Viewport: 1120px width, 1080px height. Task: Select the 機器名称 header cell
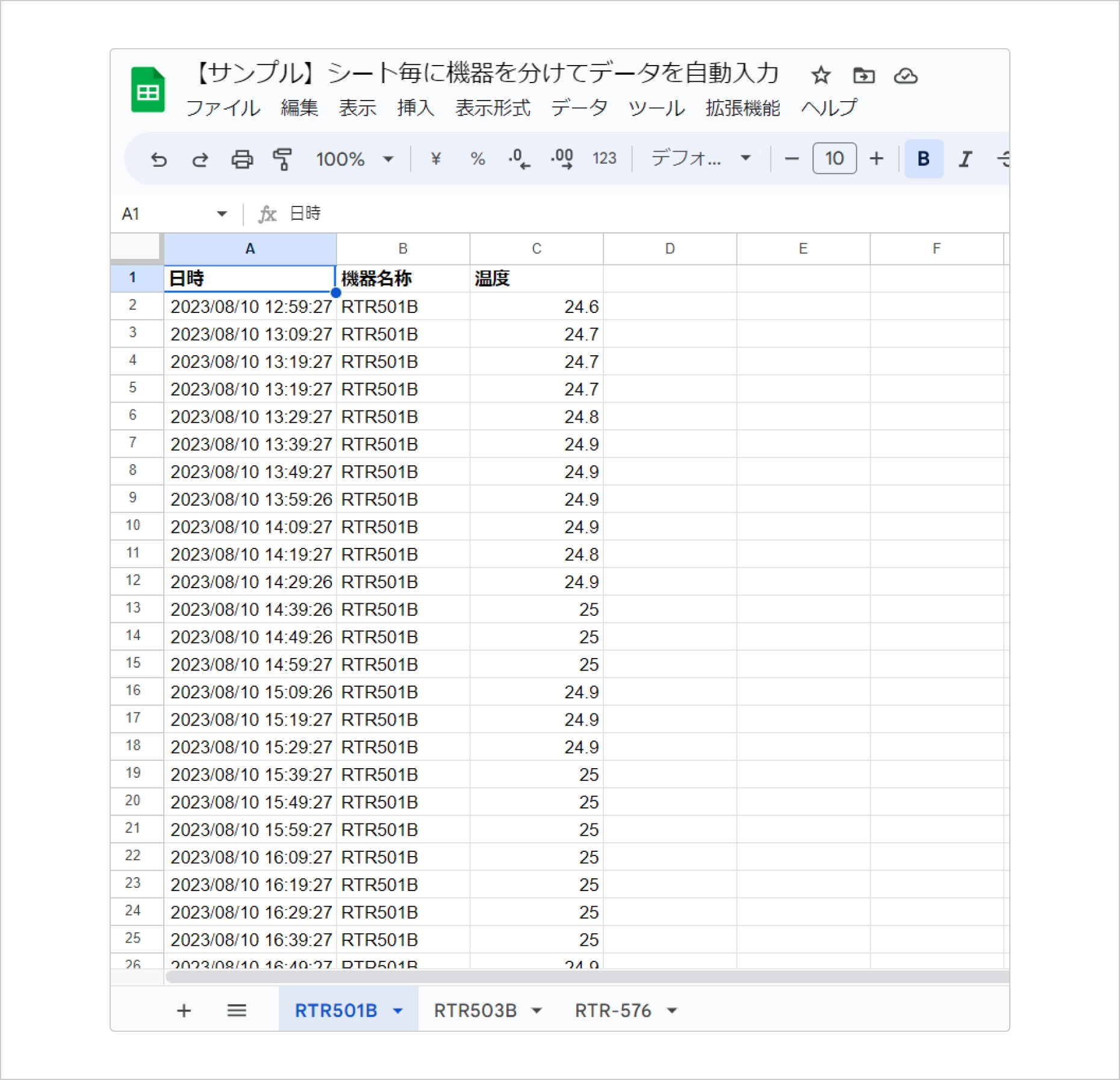coord(403,279)
